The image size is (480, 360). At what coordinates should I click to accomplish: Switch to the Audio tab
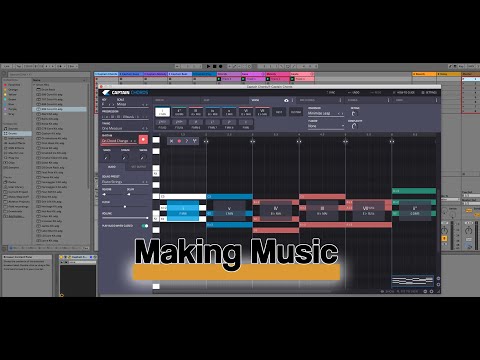112,167
